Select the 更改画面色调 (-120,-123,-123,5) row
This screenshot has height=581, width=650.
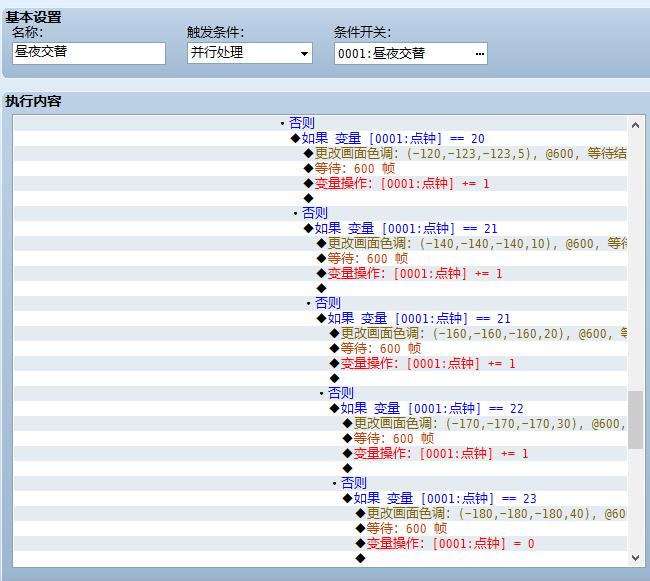pyautogui.click(x=320, y=153)
